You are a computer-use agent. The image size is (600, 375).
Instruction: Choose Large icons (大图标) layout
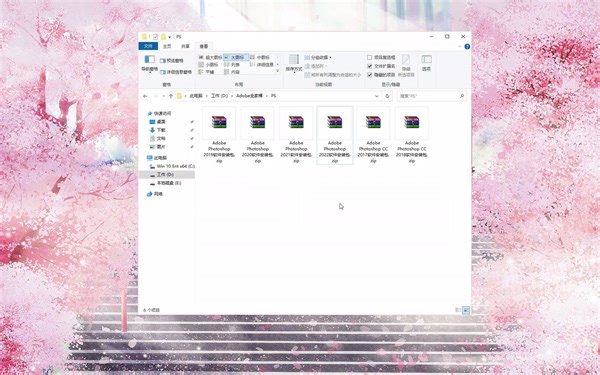tap(236, 57)
